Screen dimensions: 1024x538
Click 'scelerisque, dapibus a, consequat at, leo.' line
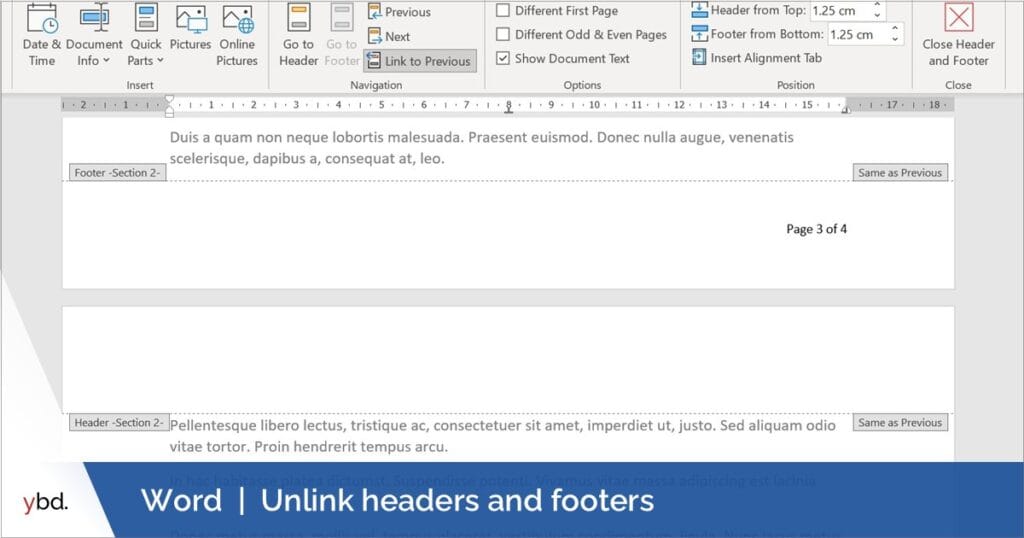coord(307,158)
